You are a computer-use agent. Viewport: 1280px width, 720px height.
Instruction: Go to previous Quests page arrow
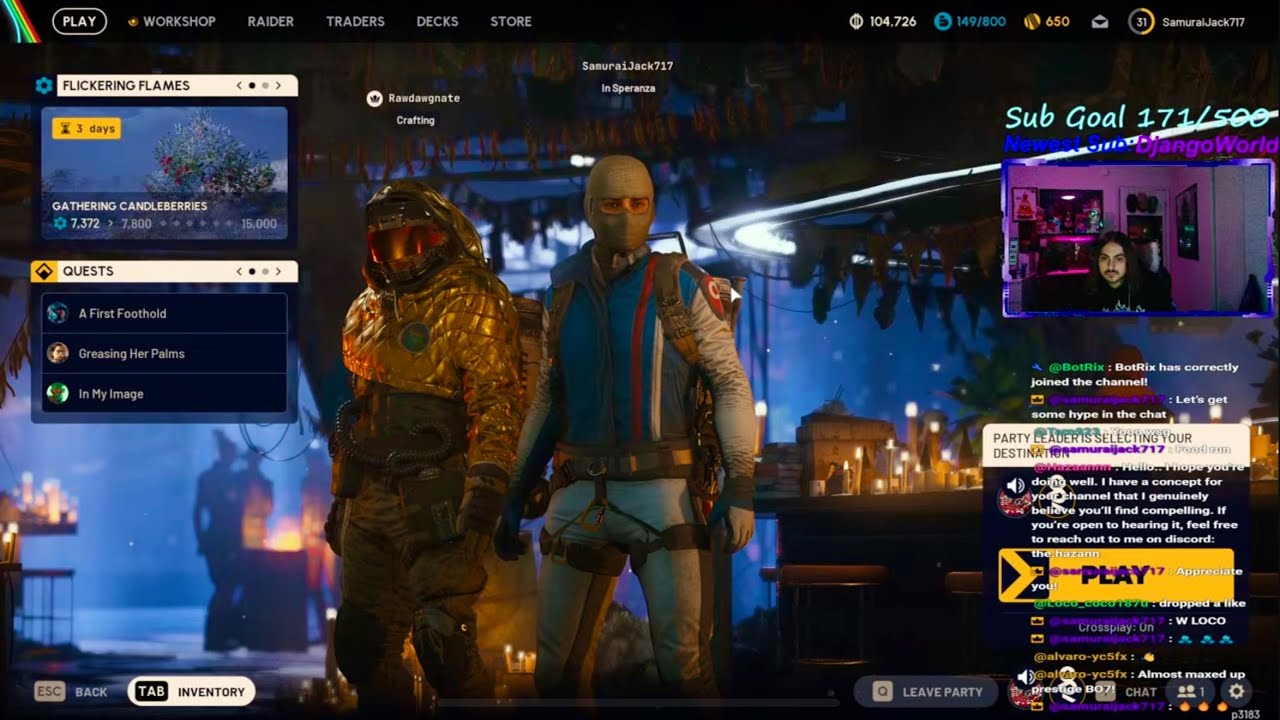[x=239, y=271]
